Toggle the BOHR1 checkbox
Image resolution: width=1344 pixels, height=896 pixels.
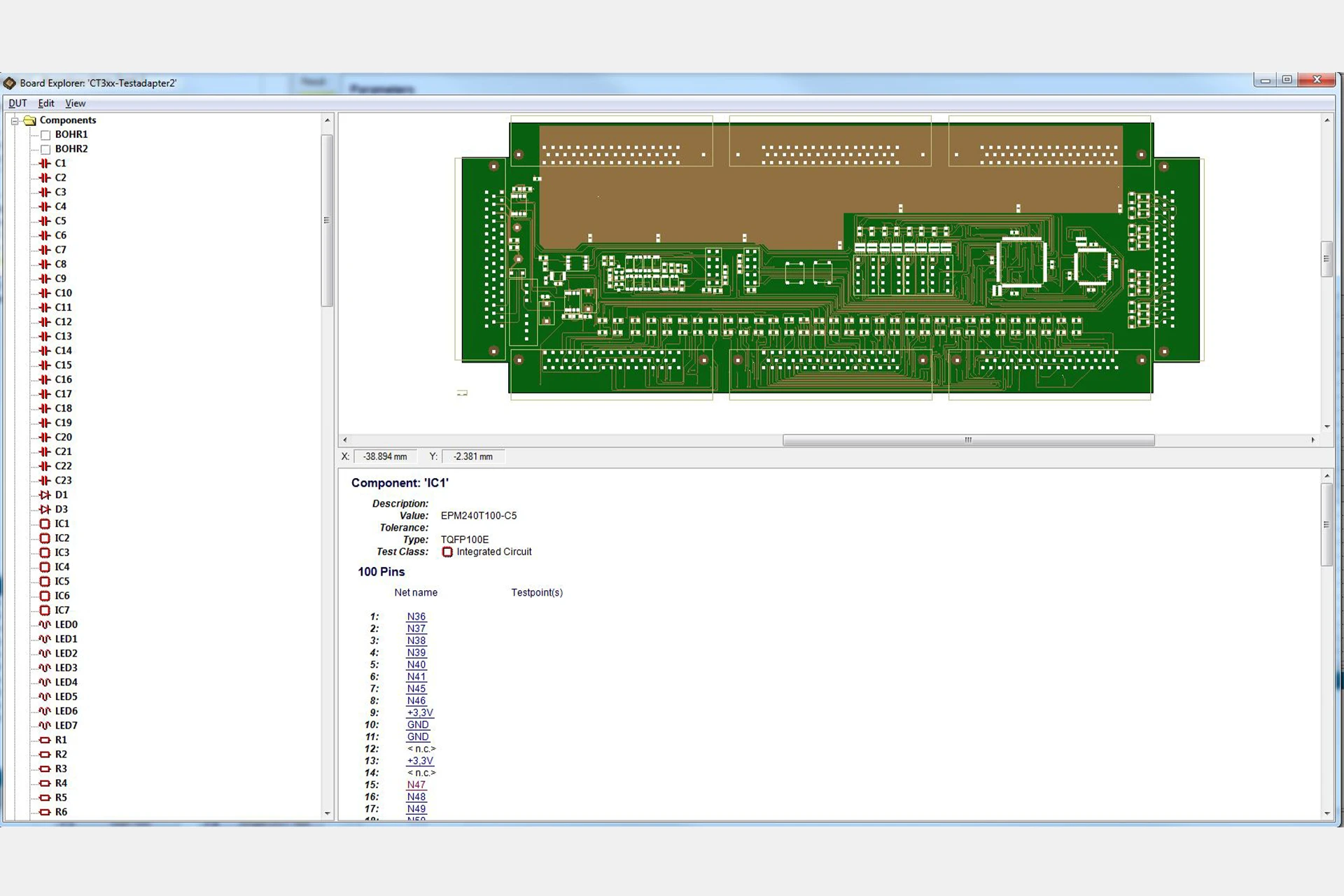pyautogui.click(x=45, y=135)
